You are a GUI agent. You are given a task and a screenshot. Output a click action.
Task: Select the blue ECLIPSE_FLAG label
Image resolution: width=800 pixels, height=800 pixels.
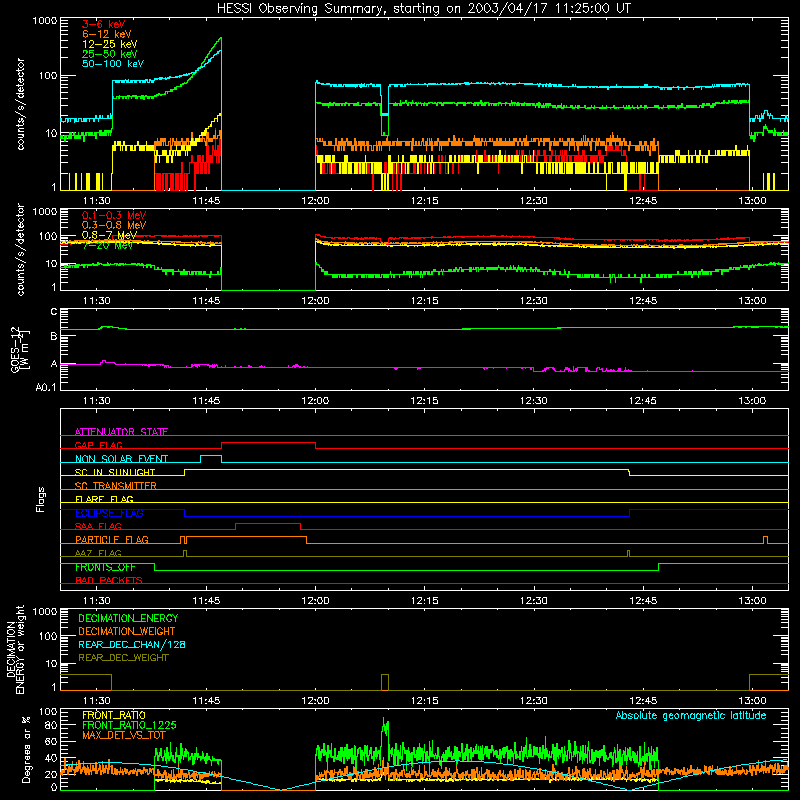tap(109, 513)
